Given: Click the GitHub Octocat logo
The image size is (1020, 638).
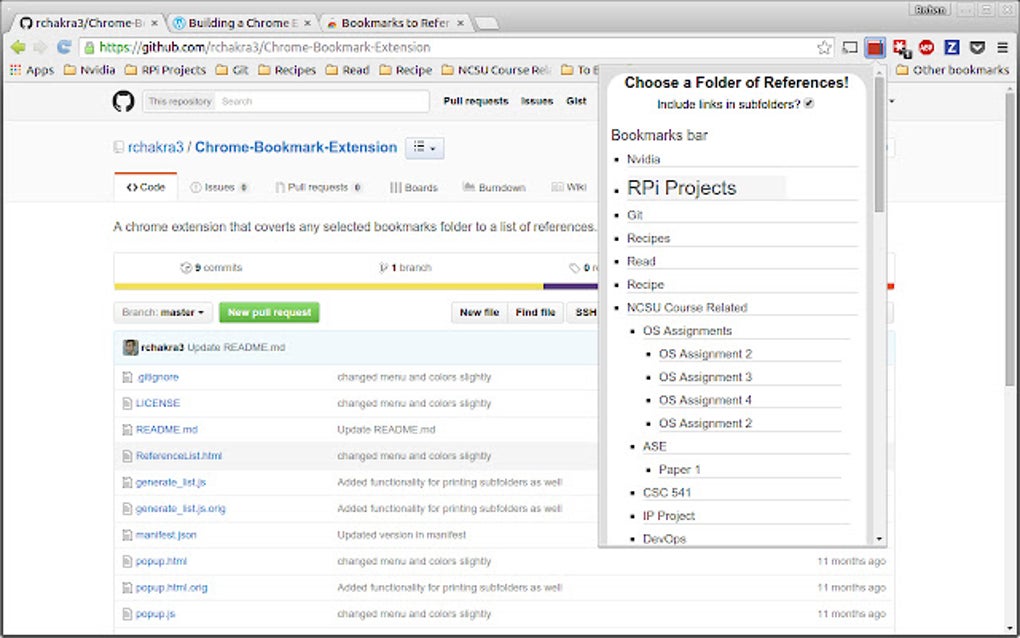Looking at the screenshot, I should click(x=123, y=101).
